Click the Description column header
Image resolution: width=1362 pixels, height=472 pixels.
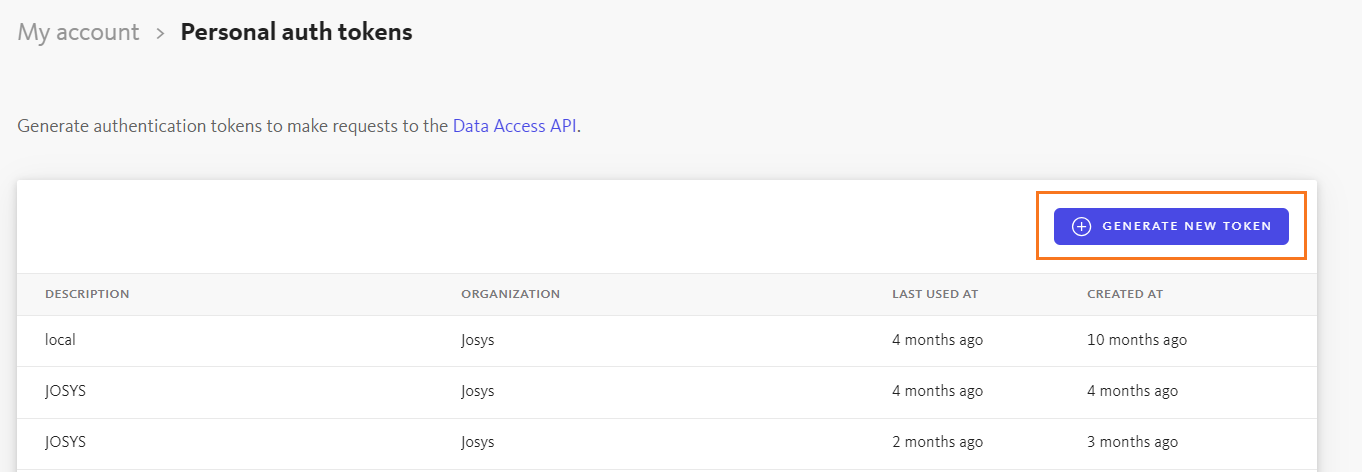87,294
